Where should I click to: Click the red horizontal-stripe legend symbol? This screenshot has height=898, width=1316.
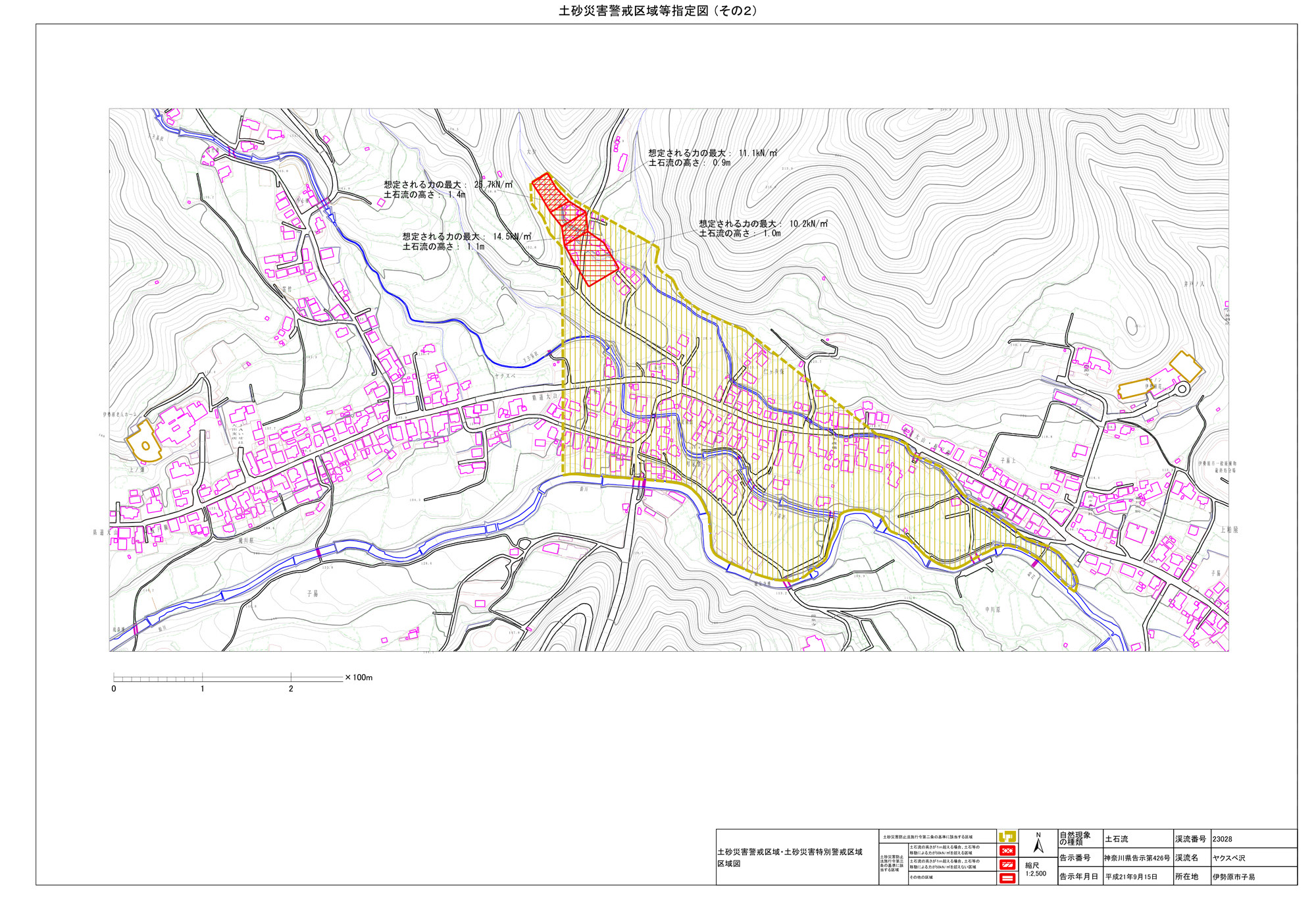(x=1007, y=878)
